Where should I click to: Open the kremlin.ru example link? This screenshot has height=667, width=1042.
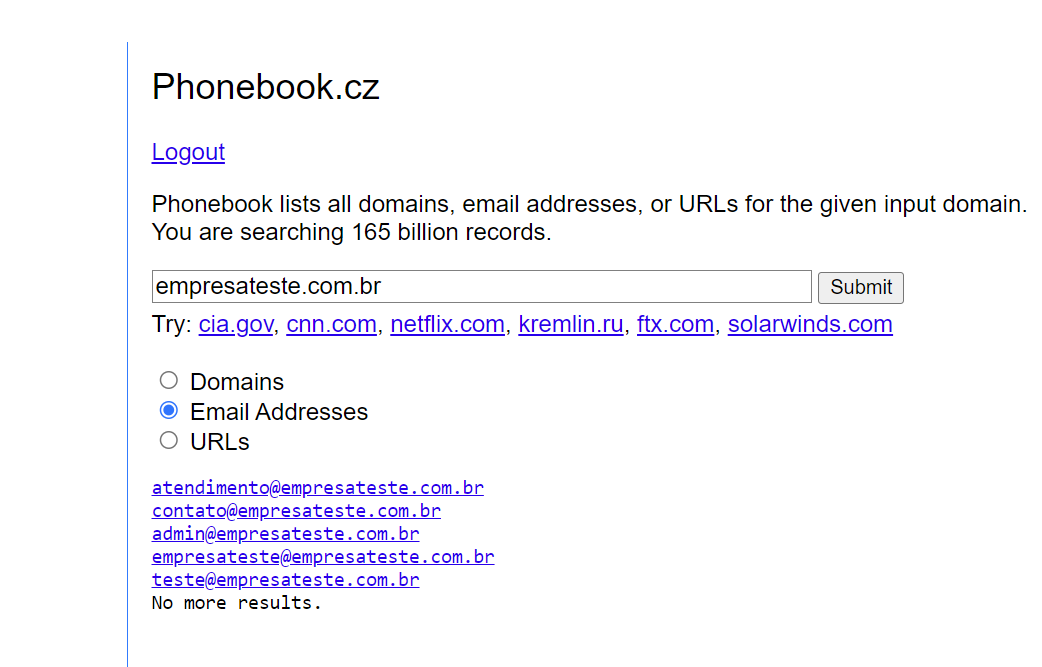click(570, 324)
